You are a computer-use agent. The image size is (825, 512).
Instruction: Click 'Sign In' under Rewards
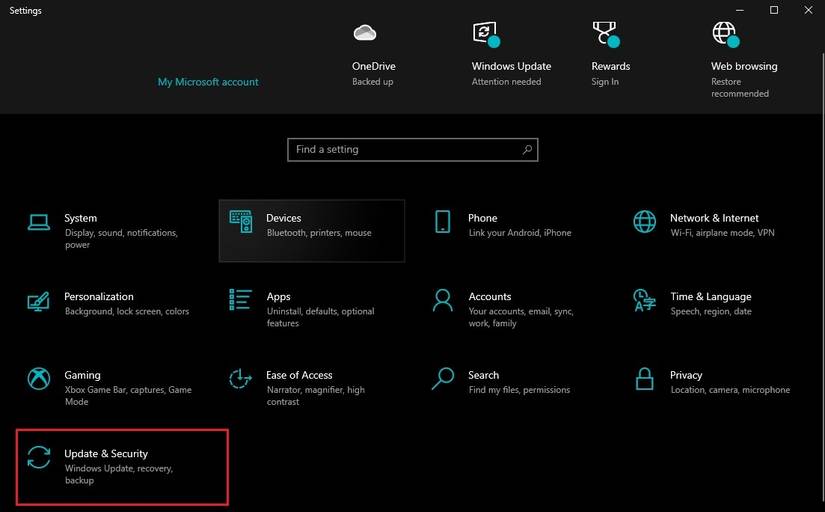605,82
